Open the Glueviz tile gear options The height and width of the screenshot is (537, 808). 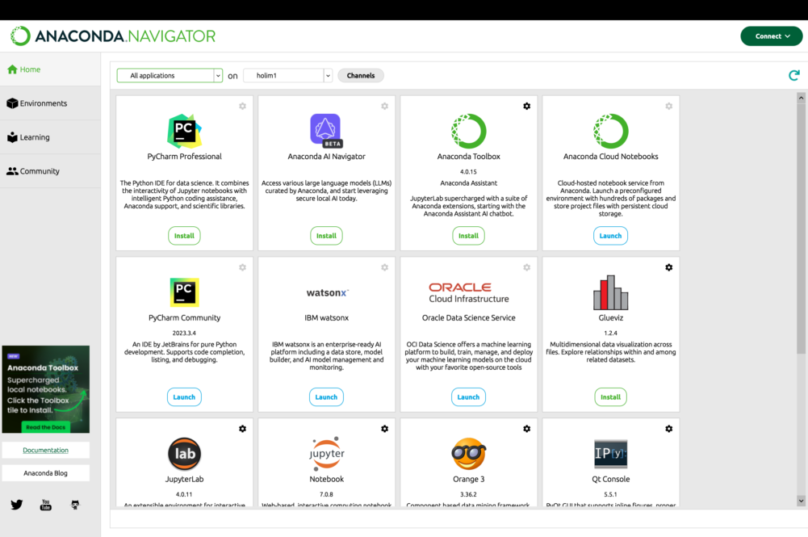tap(669, 267)
